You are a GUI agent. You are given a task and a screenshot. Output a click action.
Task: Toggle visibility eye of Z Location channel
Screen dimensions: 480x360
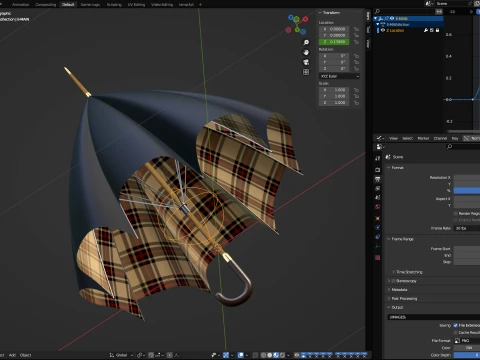(383, 30)
